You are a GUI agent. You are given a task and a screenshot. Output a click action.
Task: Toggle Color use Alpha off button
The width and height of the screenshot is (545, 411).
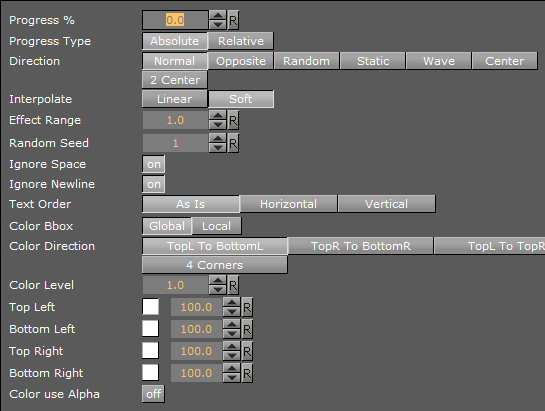pos(153,394)
